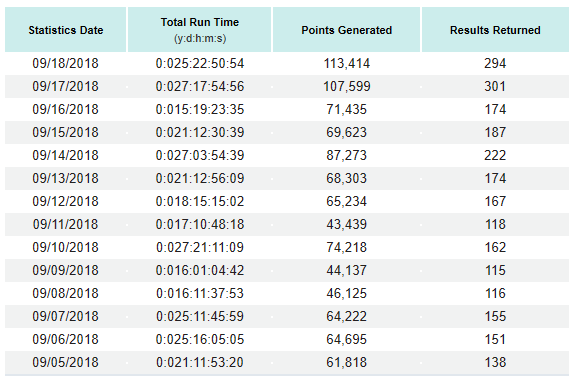Click points value 113,414
576x380 pixels.
click(x=346, y=64)
